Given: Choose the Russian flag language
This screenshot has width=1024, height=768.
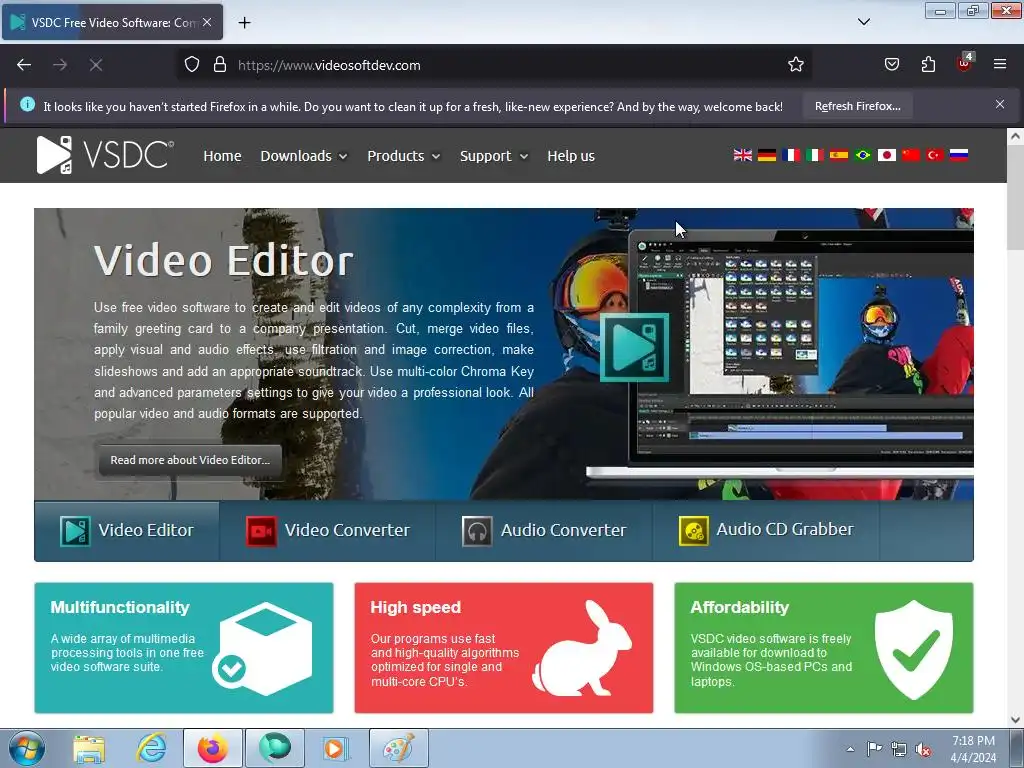Looking at the screenshot, I should [x=959, y=155].
